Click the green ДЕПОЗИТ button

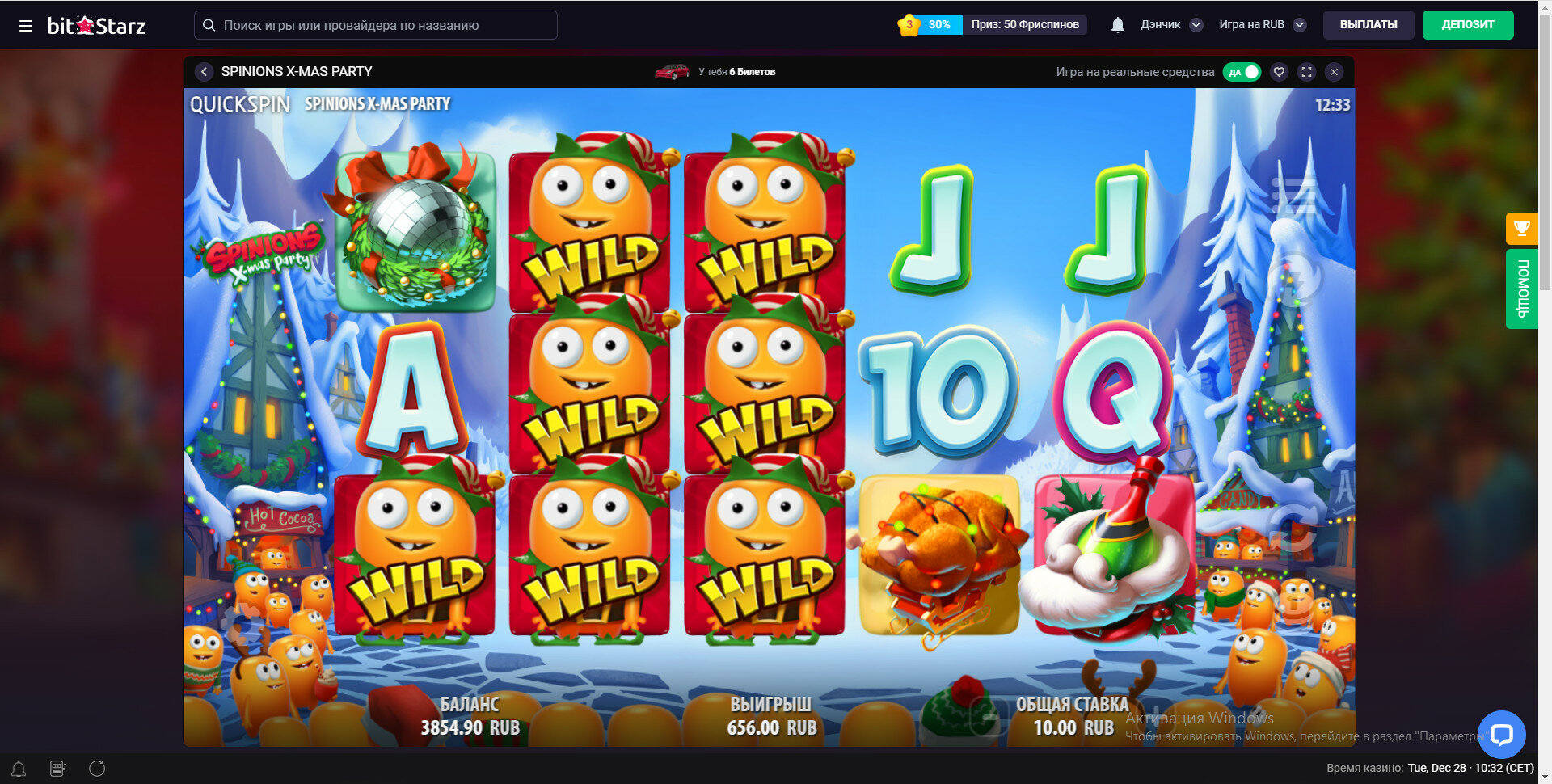1468,25
